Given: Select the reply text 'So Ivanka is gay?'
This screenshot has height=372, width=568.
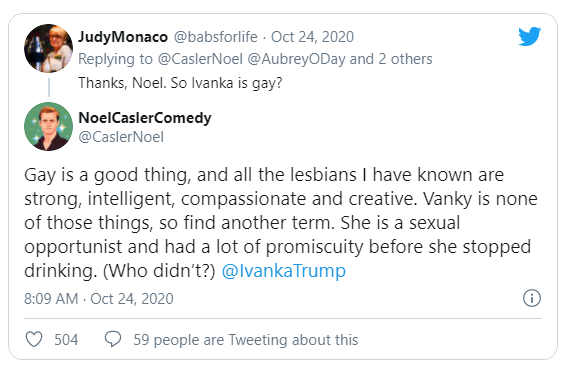Looking at the screenshot, I should 226,83.
